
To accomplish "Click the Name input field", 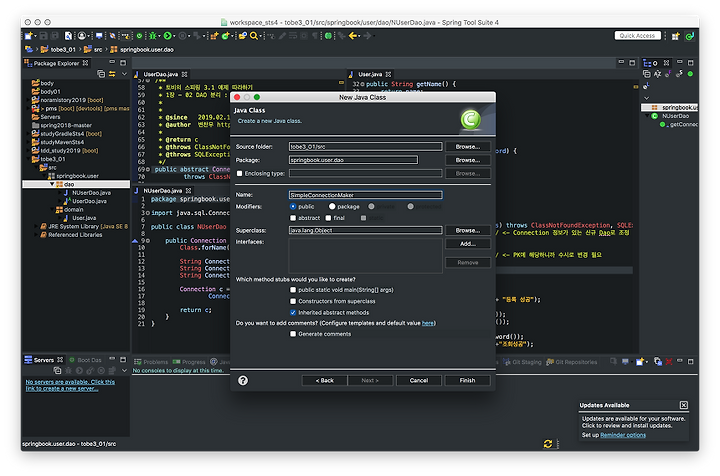I will coord(366,195).
